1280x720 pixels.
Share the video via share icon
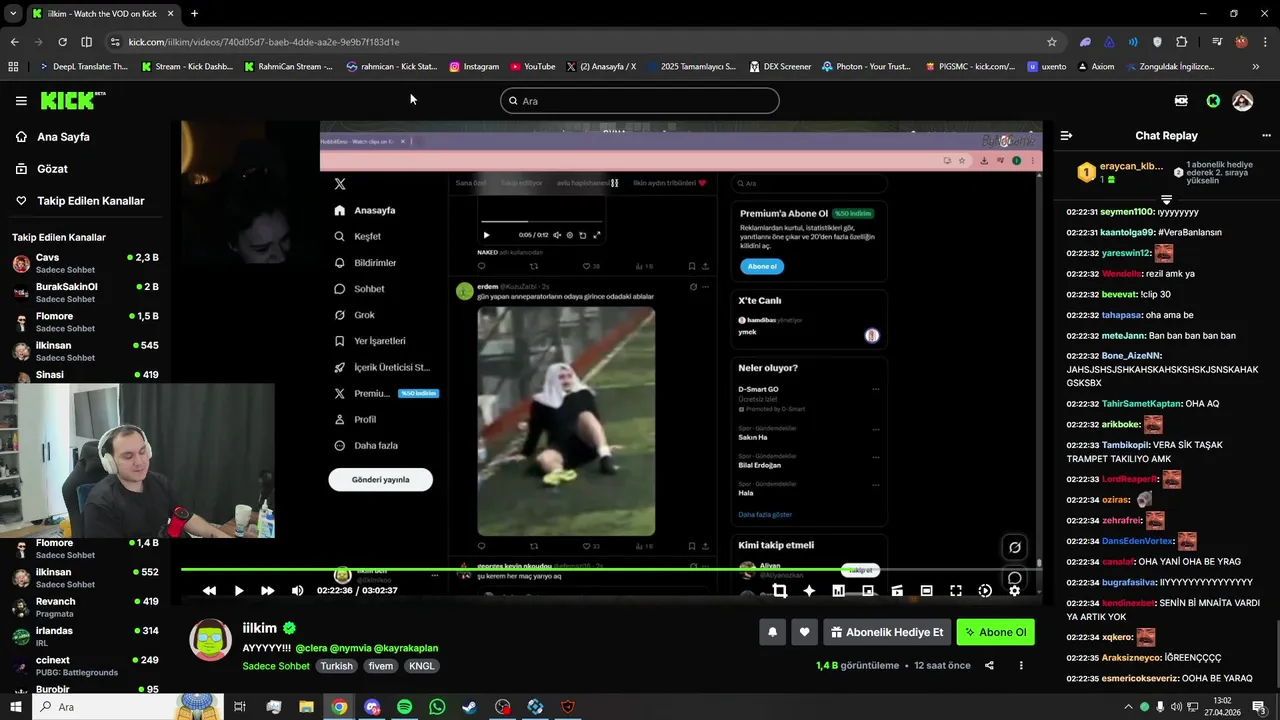tap(989, 665)
